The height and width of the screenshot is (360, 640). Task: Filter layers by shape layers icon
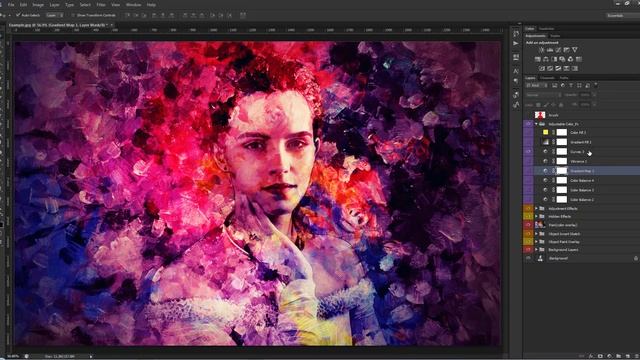pyautogui.click(x=579, y=85)
